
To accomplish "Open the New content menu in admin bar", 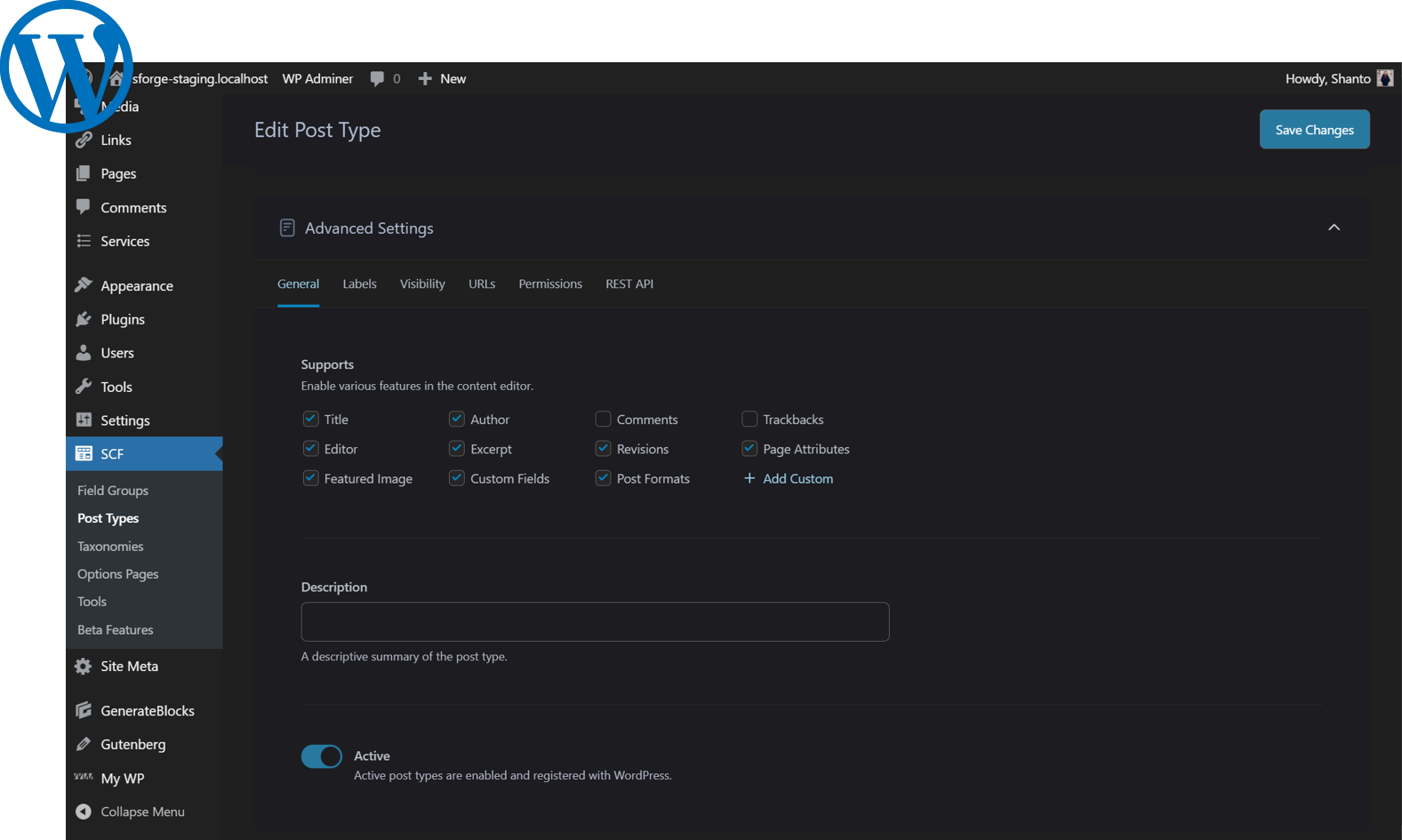I will [443, 78].
